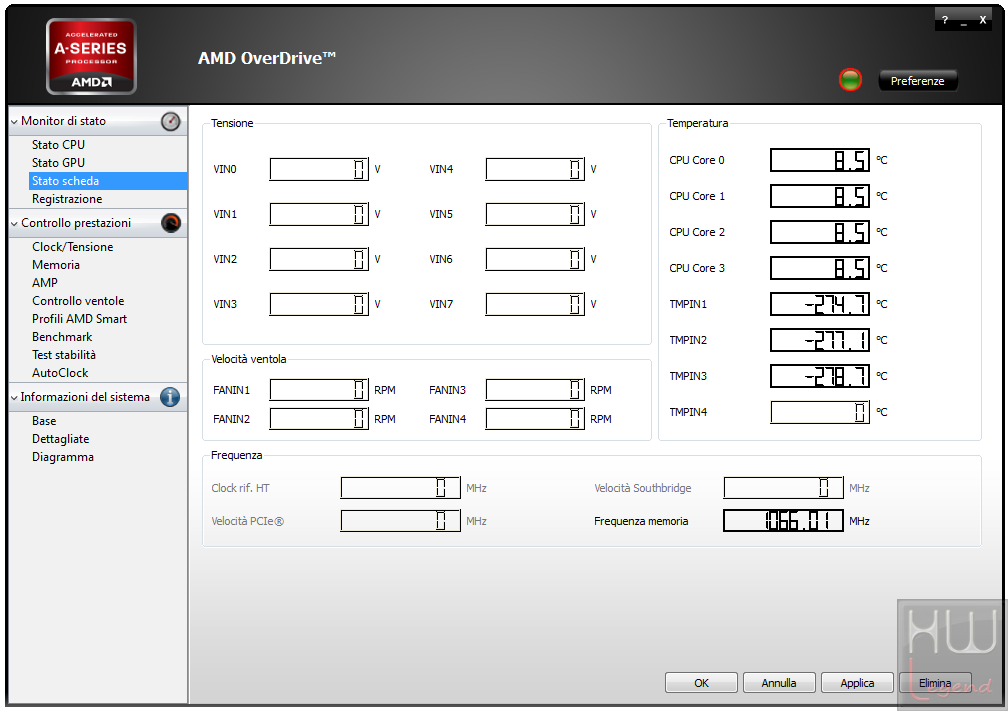
Task: Click the CPU Core 0 temperature readout
Action: (x=820, y=160)
